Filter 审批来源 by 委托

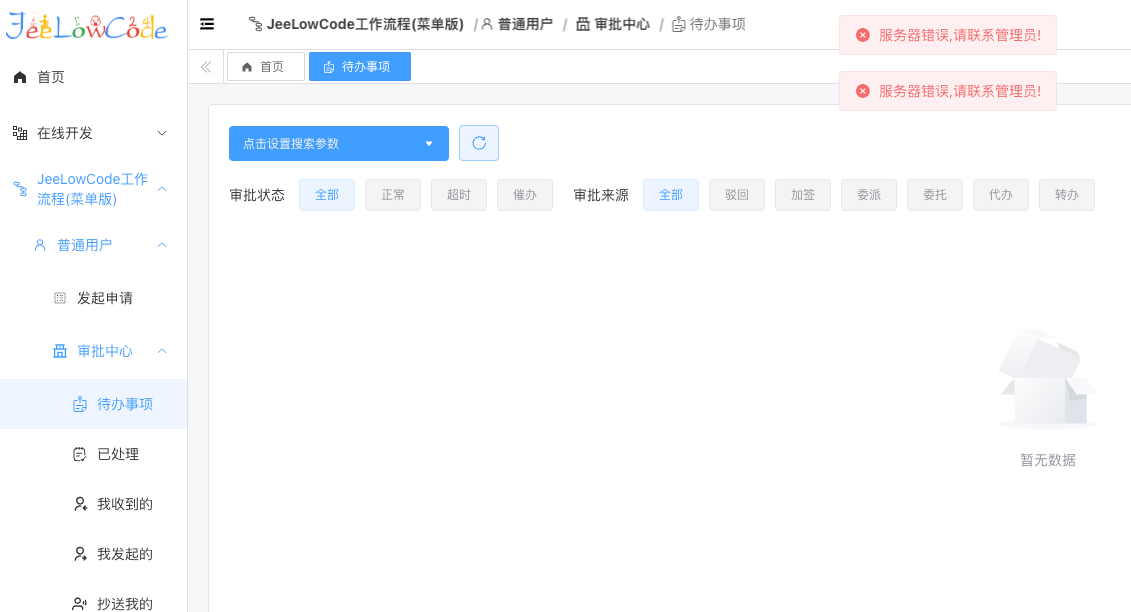935,195
